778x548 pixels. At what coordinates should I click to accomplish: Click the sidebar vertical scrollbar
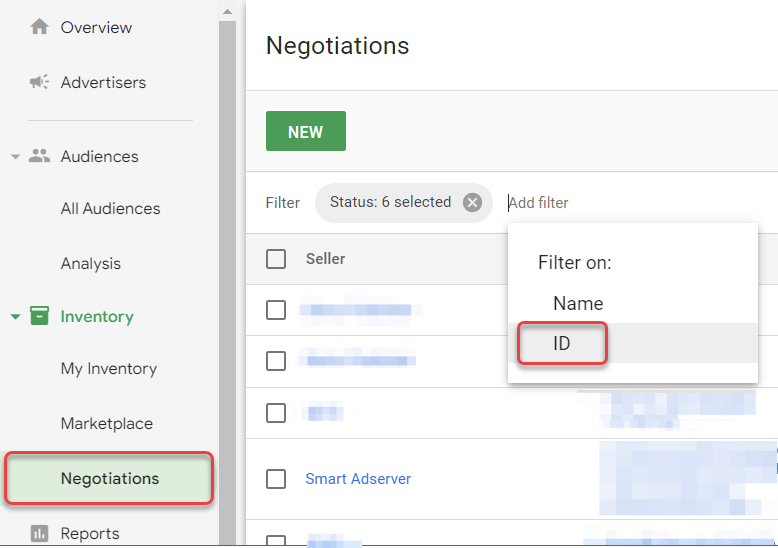[x=227, y=270]
